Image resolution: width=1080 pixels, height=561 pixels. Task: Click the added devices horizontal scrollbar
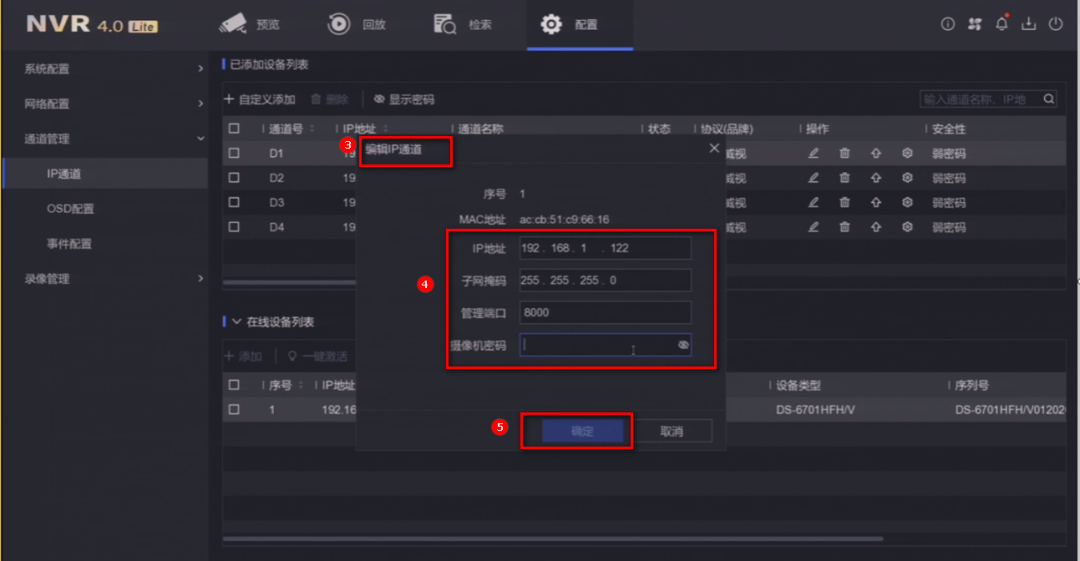pyautogui.click(x=289, y=282)
